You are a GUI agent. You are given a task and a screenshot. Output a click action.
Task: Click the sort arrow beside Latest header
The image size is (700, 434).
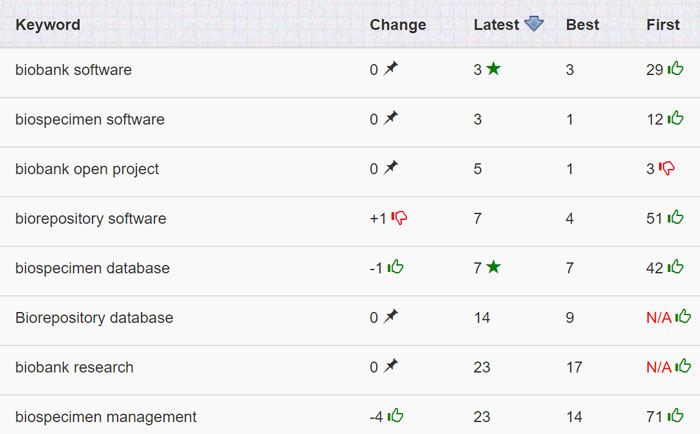click(x=534, y=24)
